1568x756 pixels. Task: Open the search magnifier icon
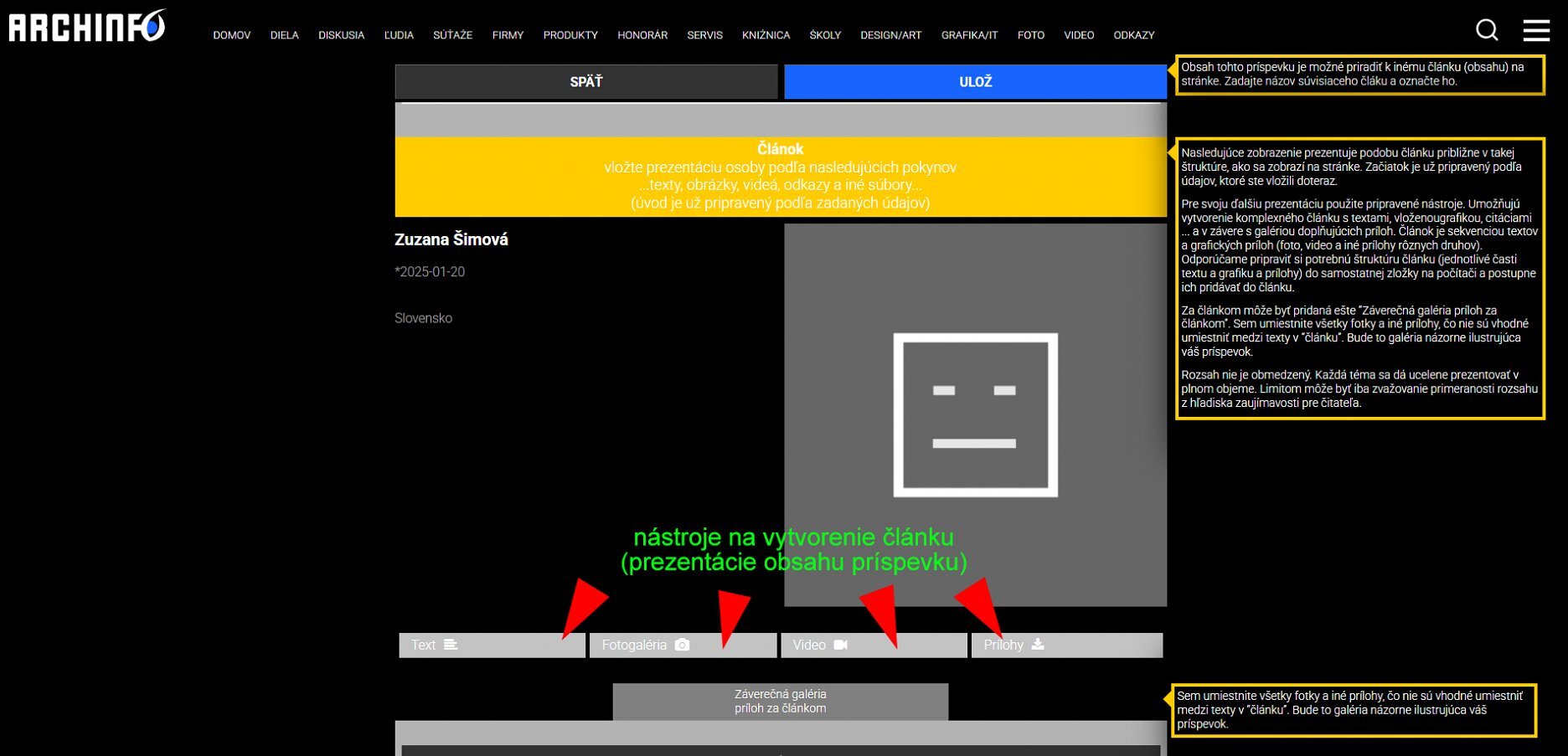1486,30
